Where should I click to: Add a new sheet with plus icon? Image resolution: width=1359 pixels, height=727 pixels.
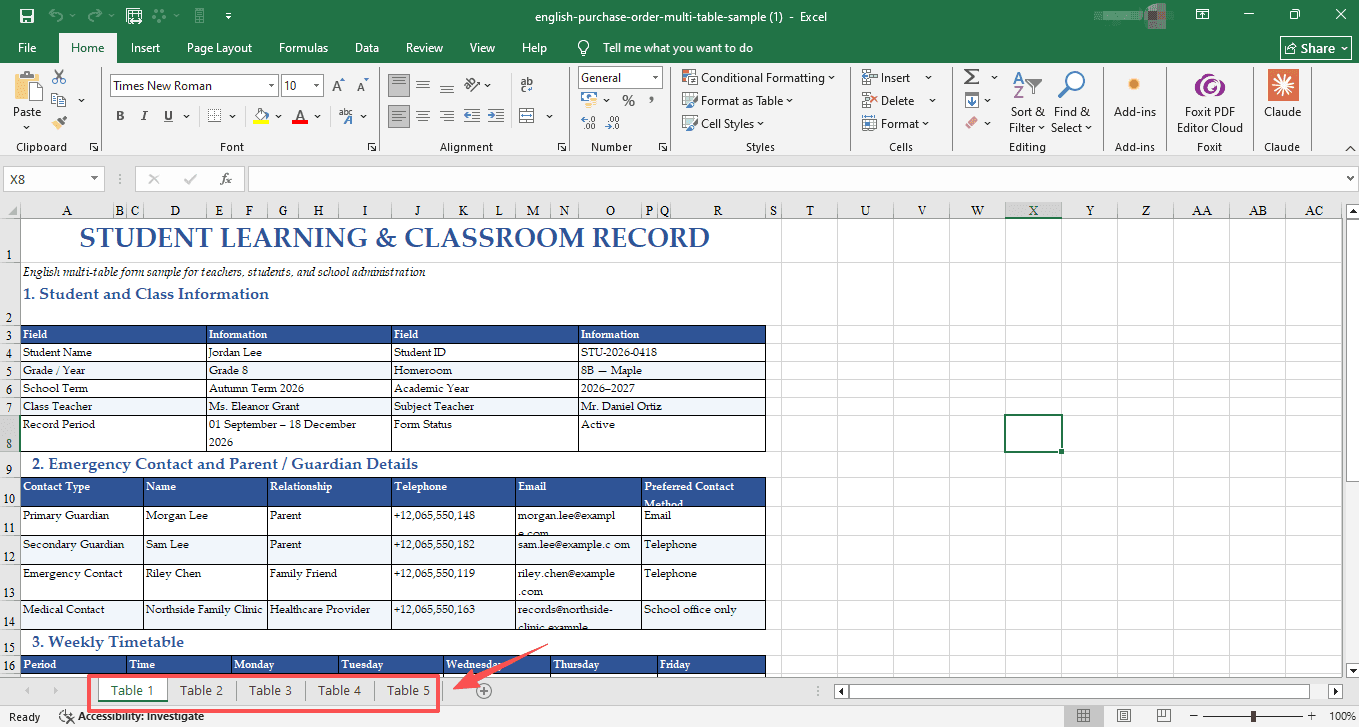(484, 690)
